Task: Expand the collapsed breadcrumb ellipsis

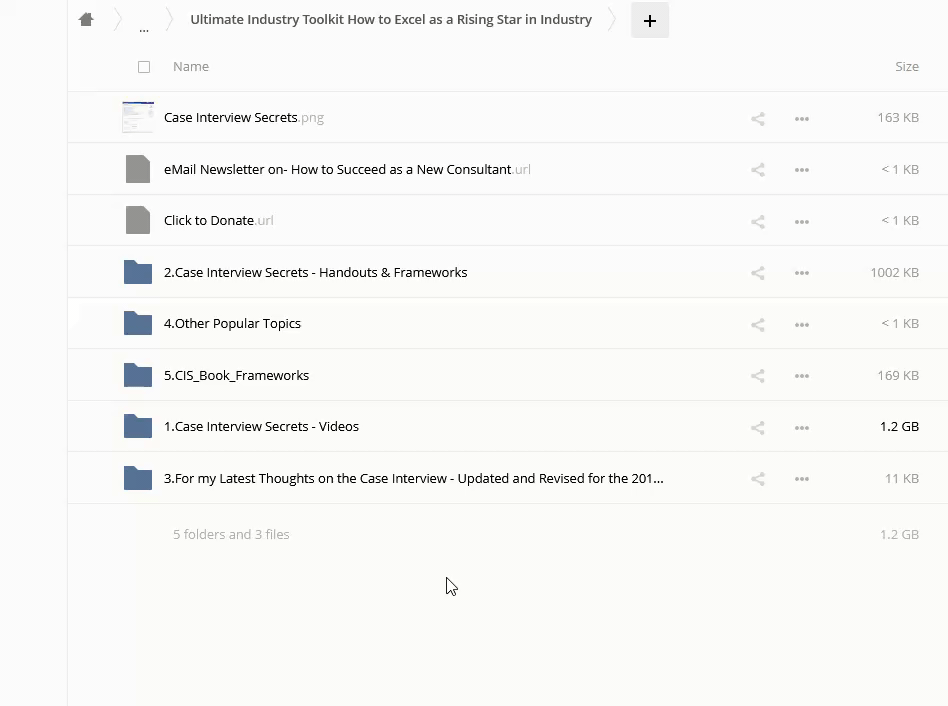Action: (x=144, y=24)
